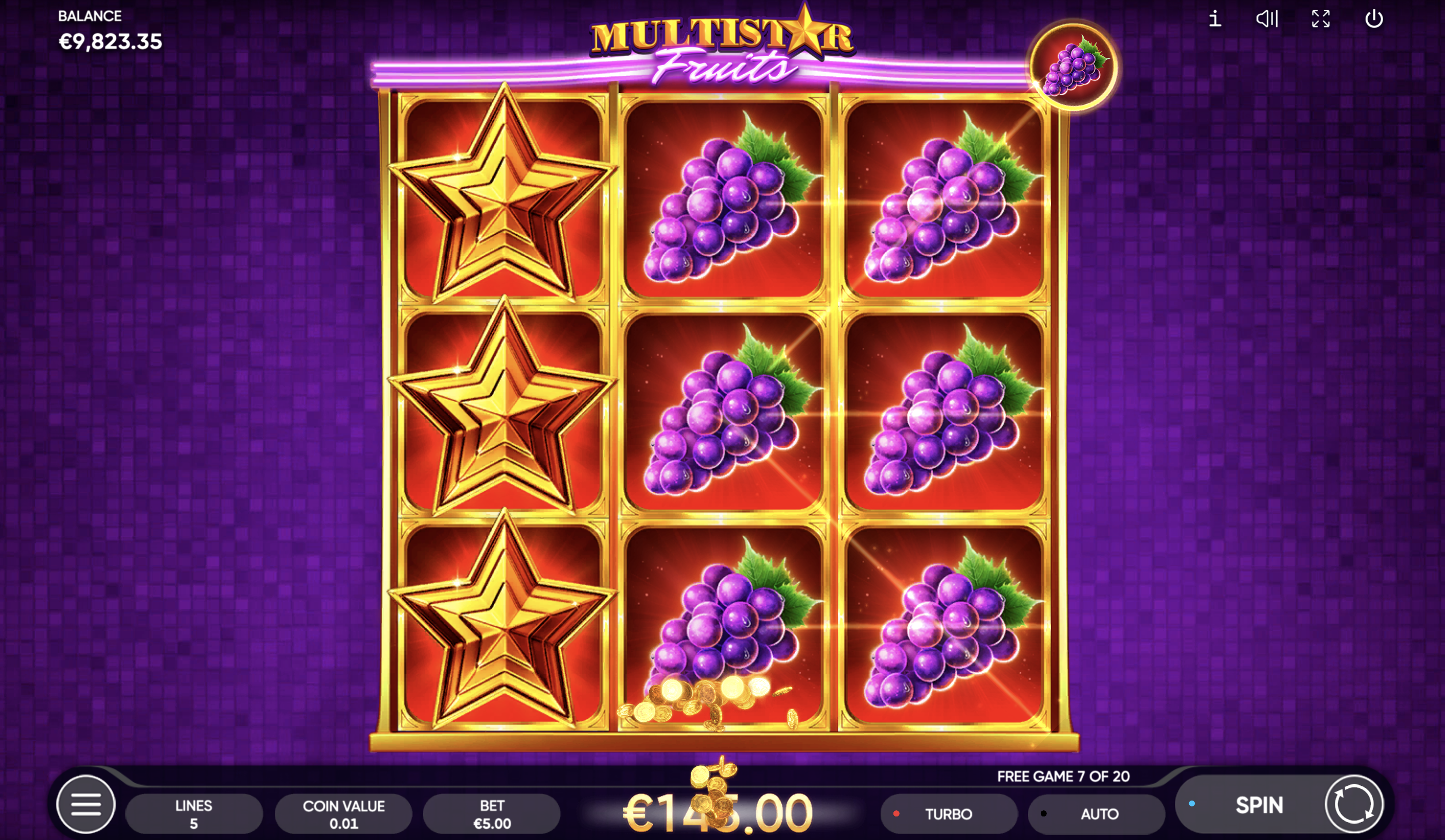This screenshot has height=840, width=1445.
Task: Open the info paytable icon
Action: 1215,19
